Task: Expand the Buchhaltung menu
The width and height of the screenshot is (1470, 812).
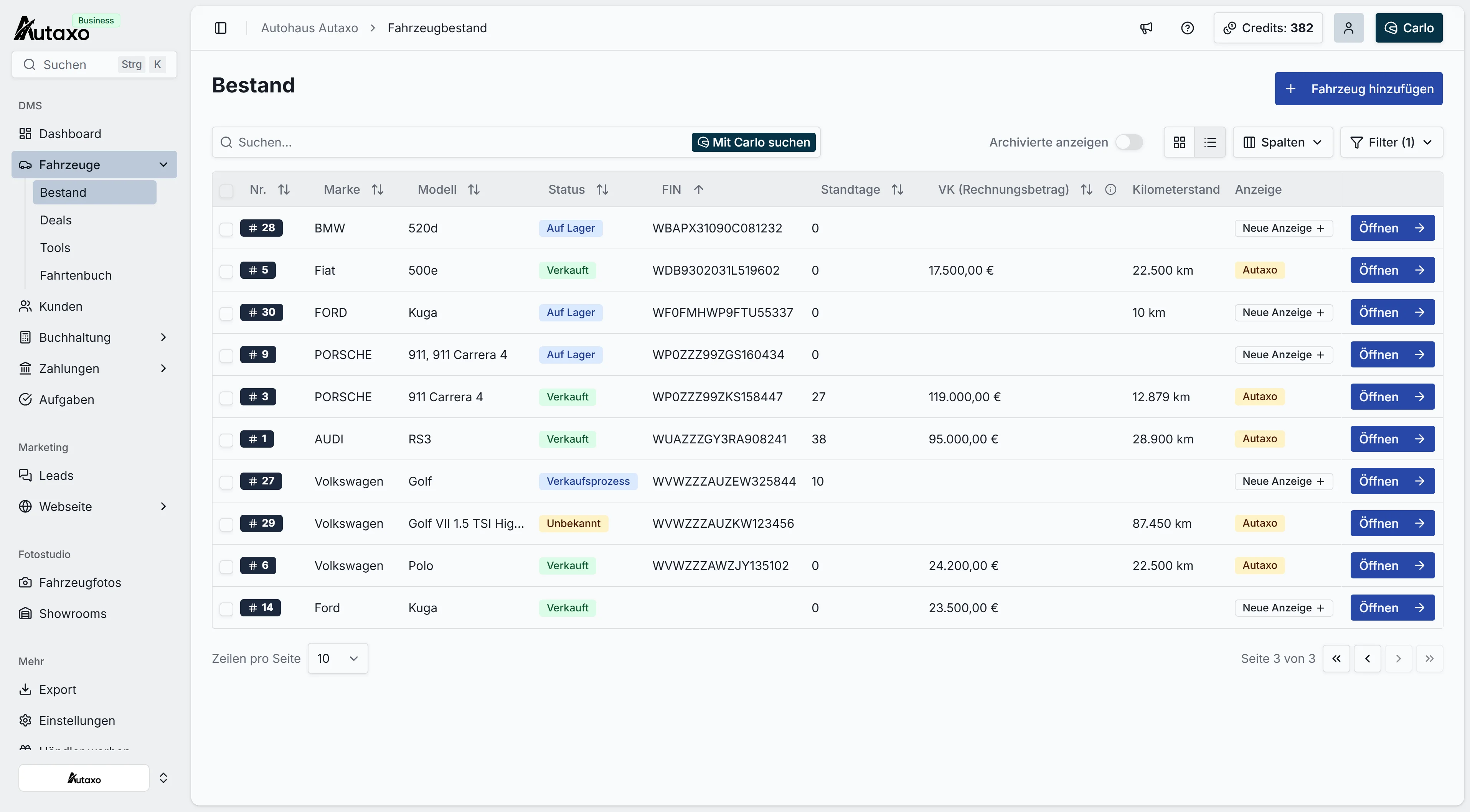Action: (163, 337)
